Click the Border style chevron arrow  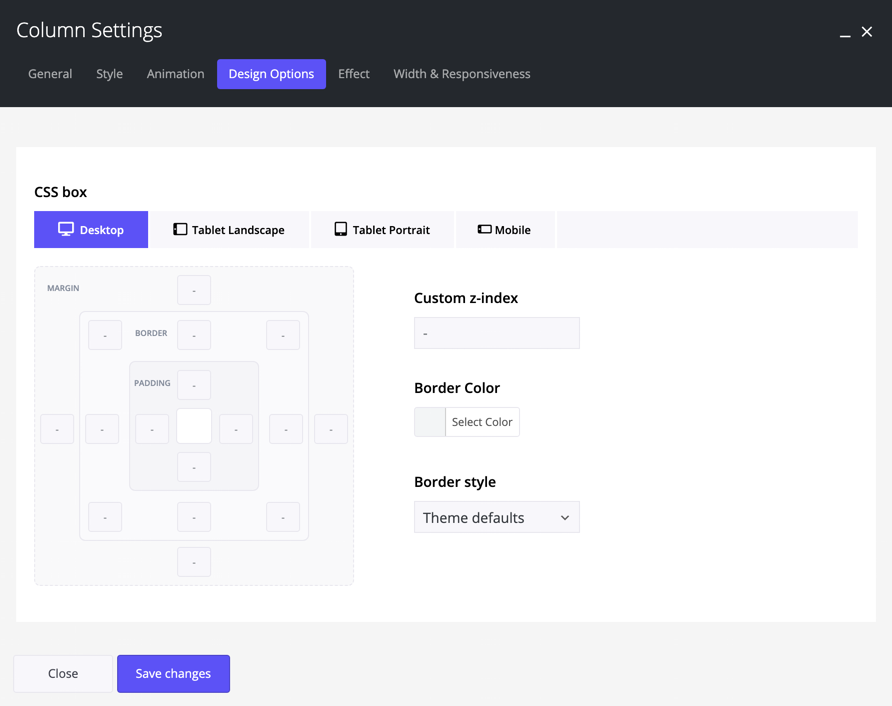[565, 518]
